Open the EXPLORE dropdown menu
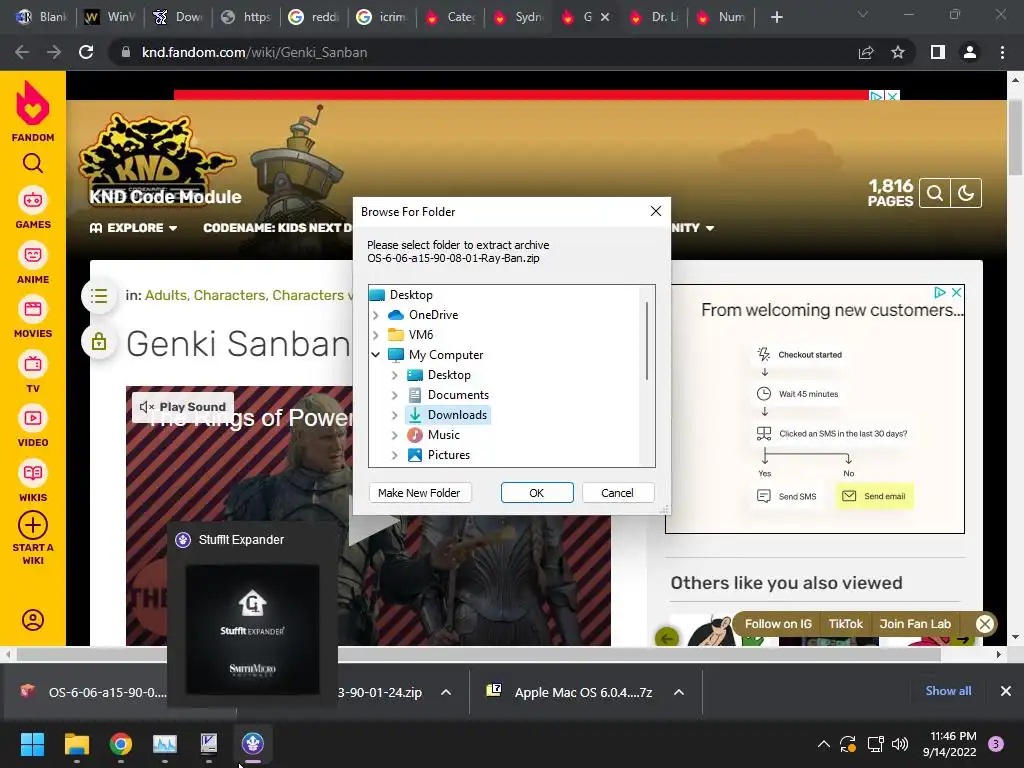 pos(134,228)
